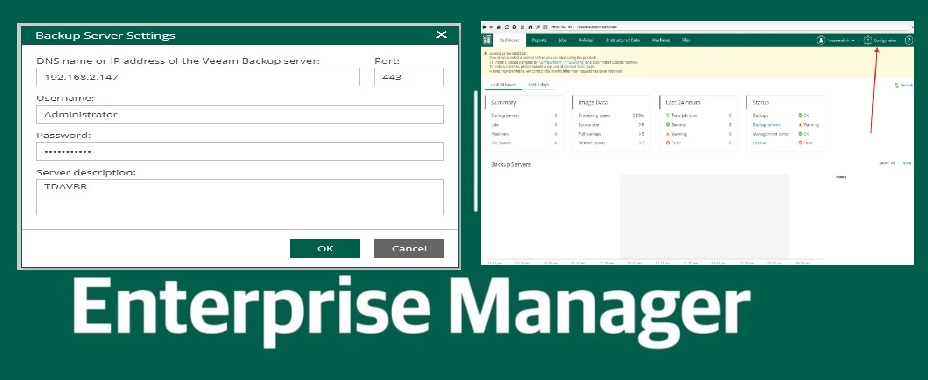Click the browser reload icon in the toolbar

507,27
